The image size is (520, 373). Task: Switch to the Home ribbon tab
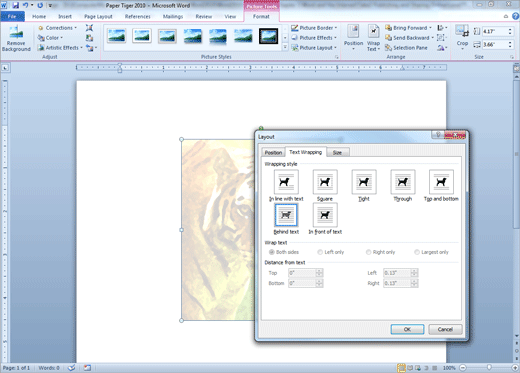pyautogui.click(x=39, y=16)
